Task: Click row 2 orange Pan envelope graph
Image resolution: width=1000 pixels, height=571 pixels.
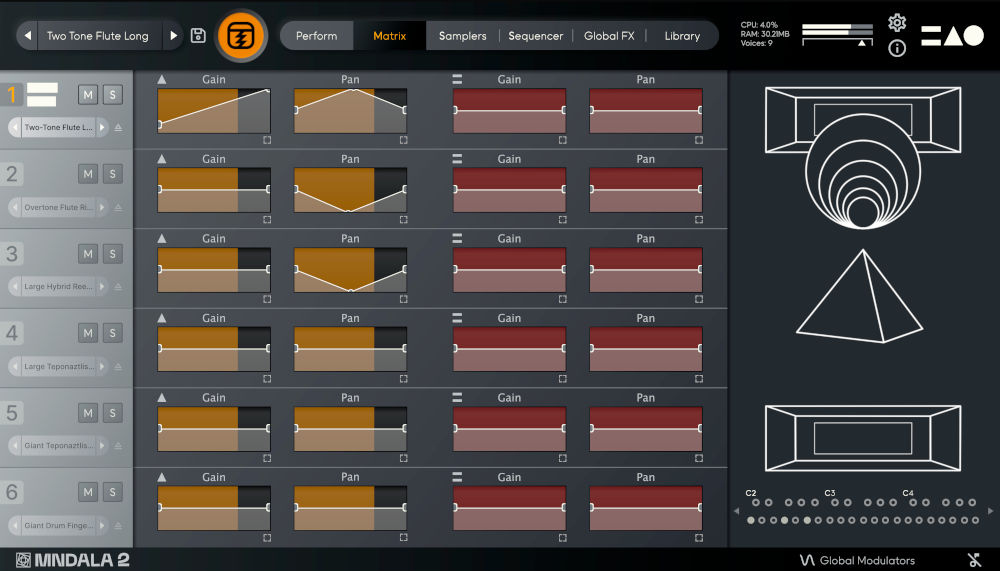Action: [x=350, y=189]
